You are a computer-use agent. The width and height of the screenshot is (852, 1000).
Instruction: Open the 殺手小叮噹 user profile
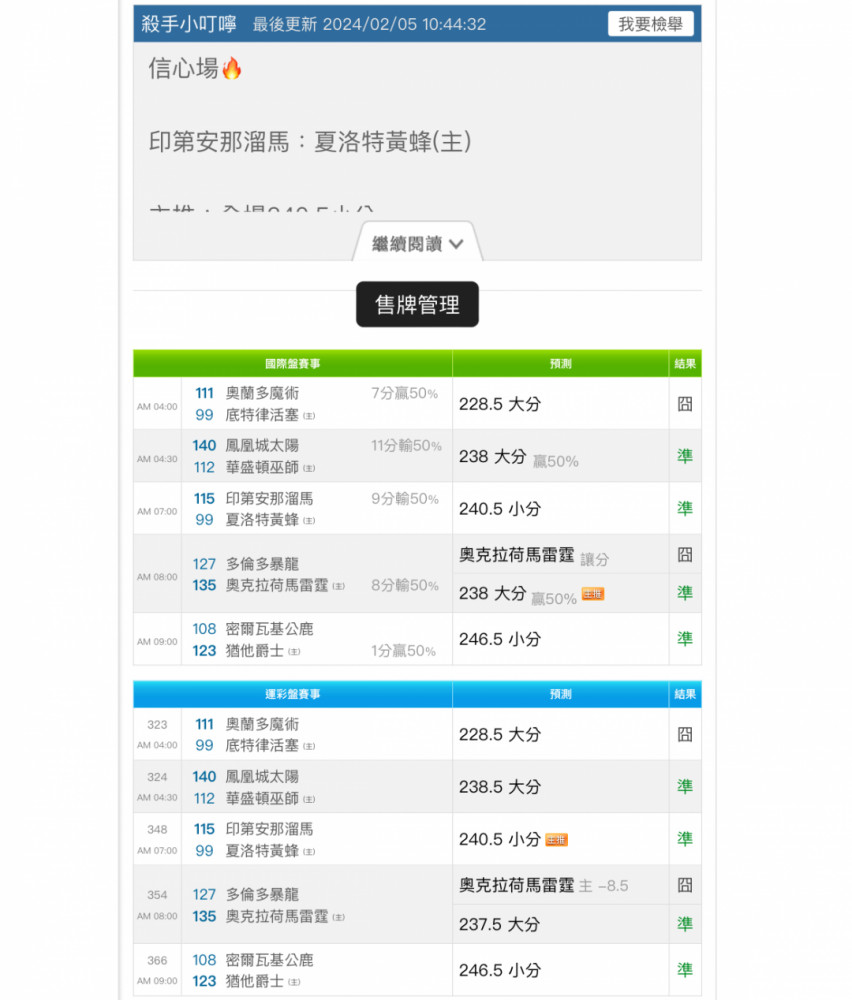pyautogui.click(x=189, y=24)
